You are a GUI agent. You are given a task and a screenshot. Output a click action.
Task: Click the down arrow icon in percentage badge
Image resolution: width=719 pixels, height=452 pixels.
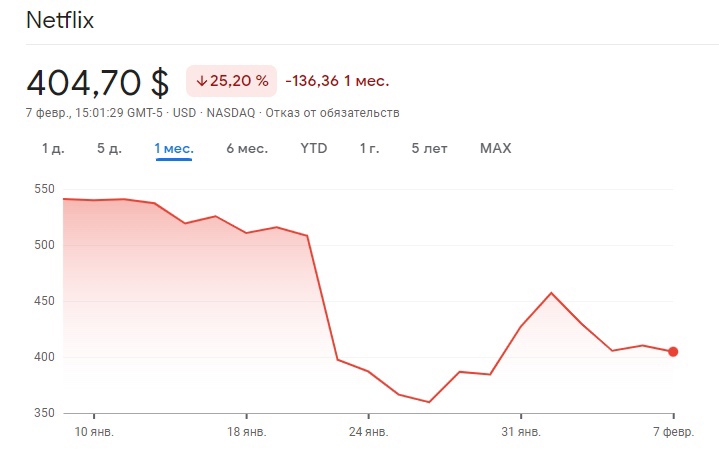click(x=202, y=81)
